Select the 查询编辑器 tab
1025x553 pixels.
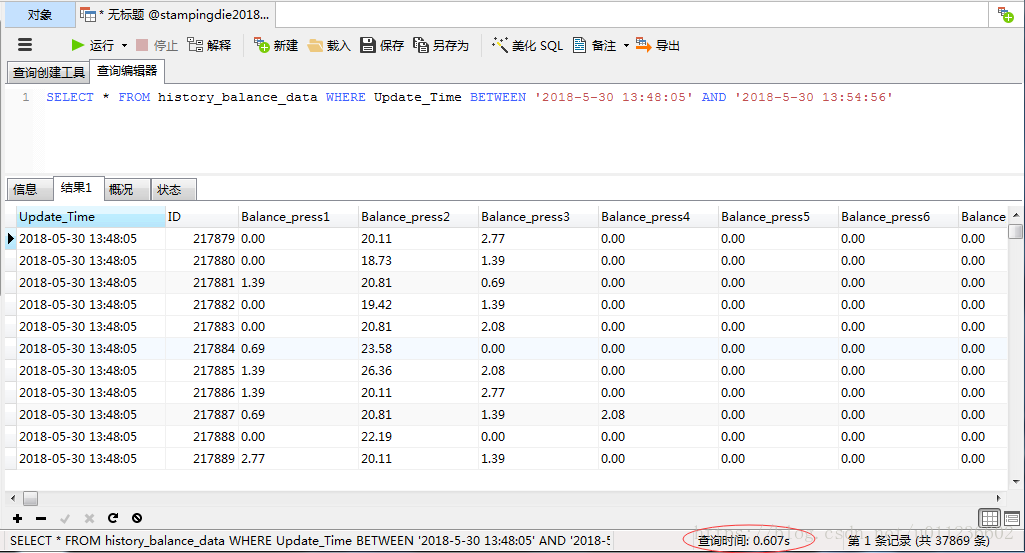127,71
